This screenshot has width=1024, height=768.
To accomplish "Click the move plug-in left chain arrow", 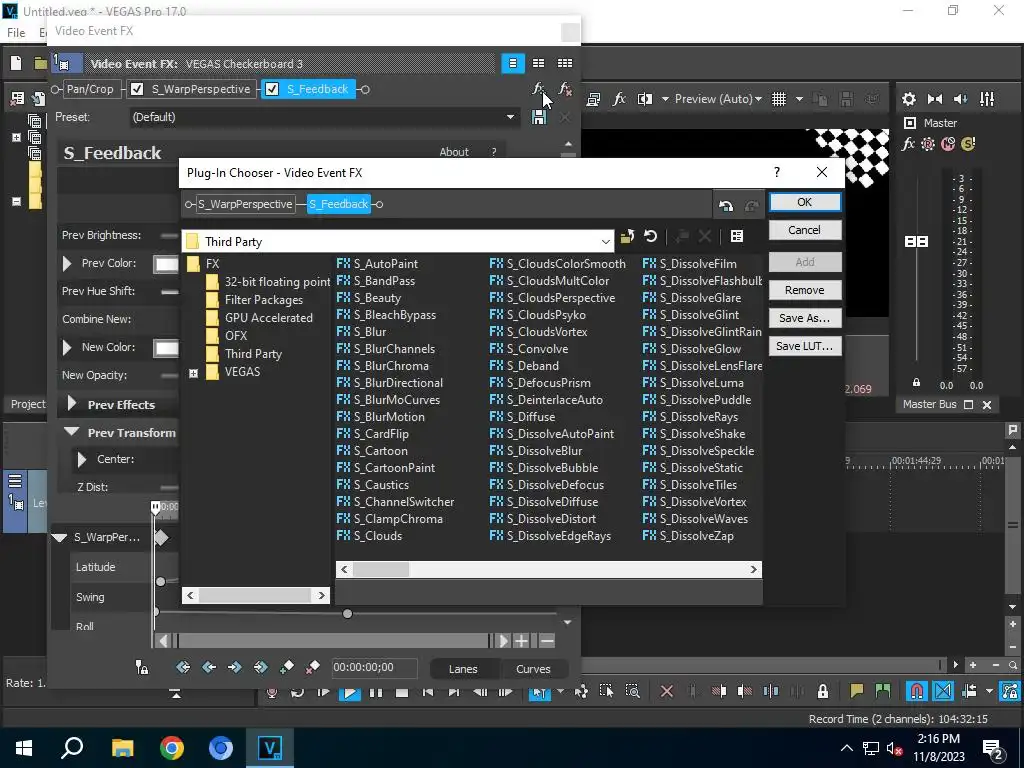I will click(x=726, y=206).
